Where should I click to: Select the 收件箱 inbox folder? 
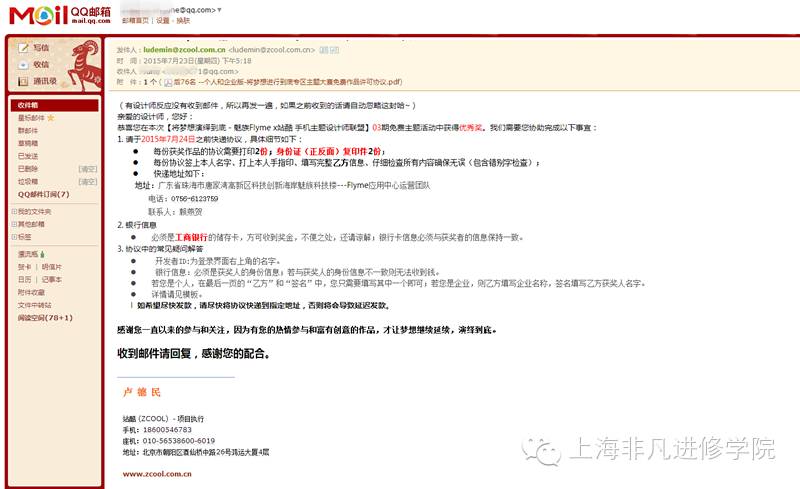tap(55, 105)
